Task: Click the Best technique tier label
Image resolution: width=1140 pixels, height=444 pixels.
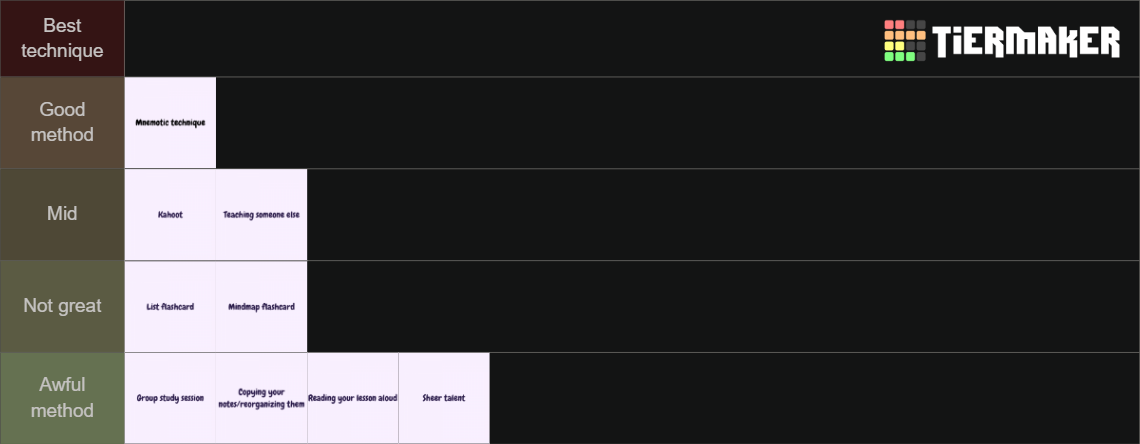Action: pyautogui.click(x=63, y=39)
